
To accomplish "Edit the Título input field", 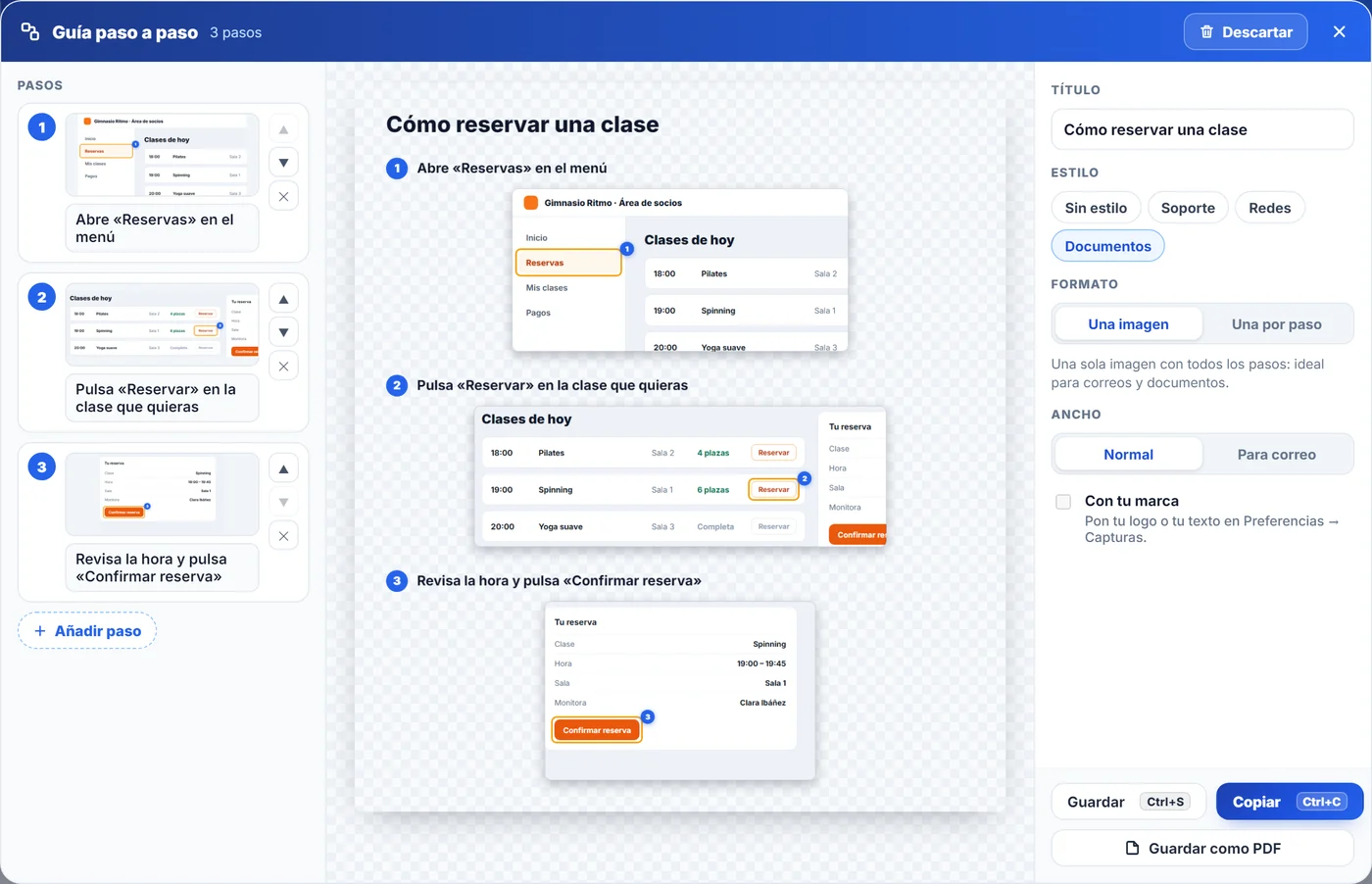I will [1202, 129].
